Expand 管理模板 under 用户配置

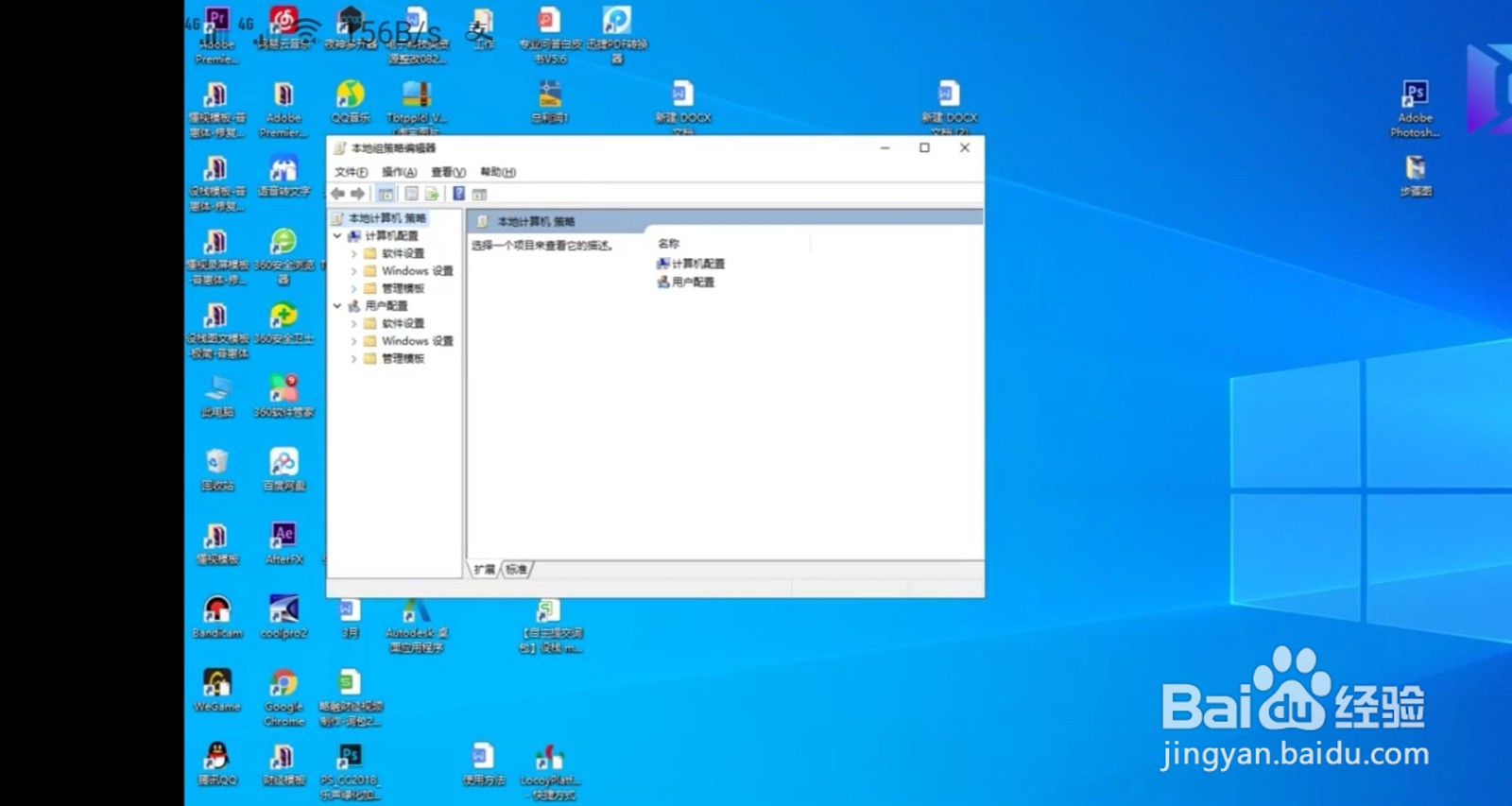[x=354, y=358]
